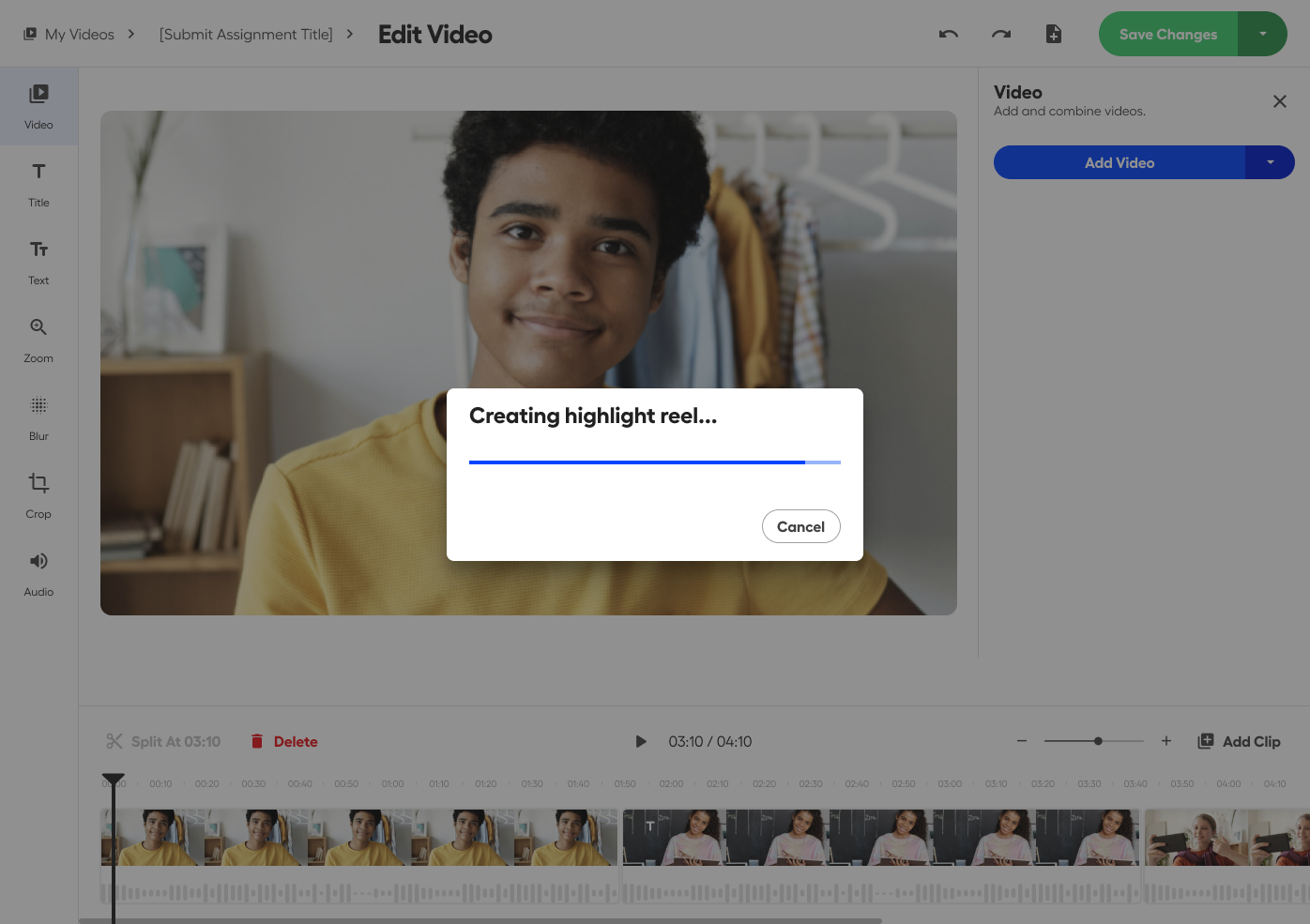
Task: Open the Title tool
Action: (x=38, y=184)
